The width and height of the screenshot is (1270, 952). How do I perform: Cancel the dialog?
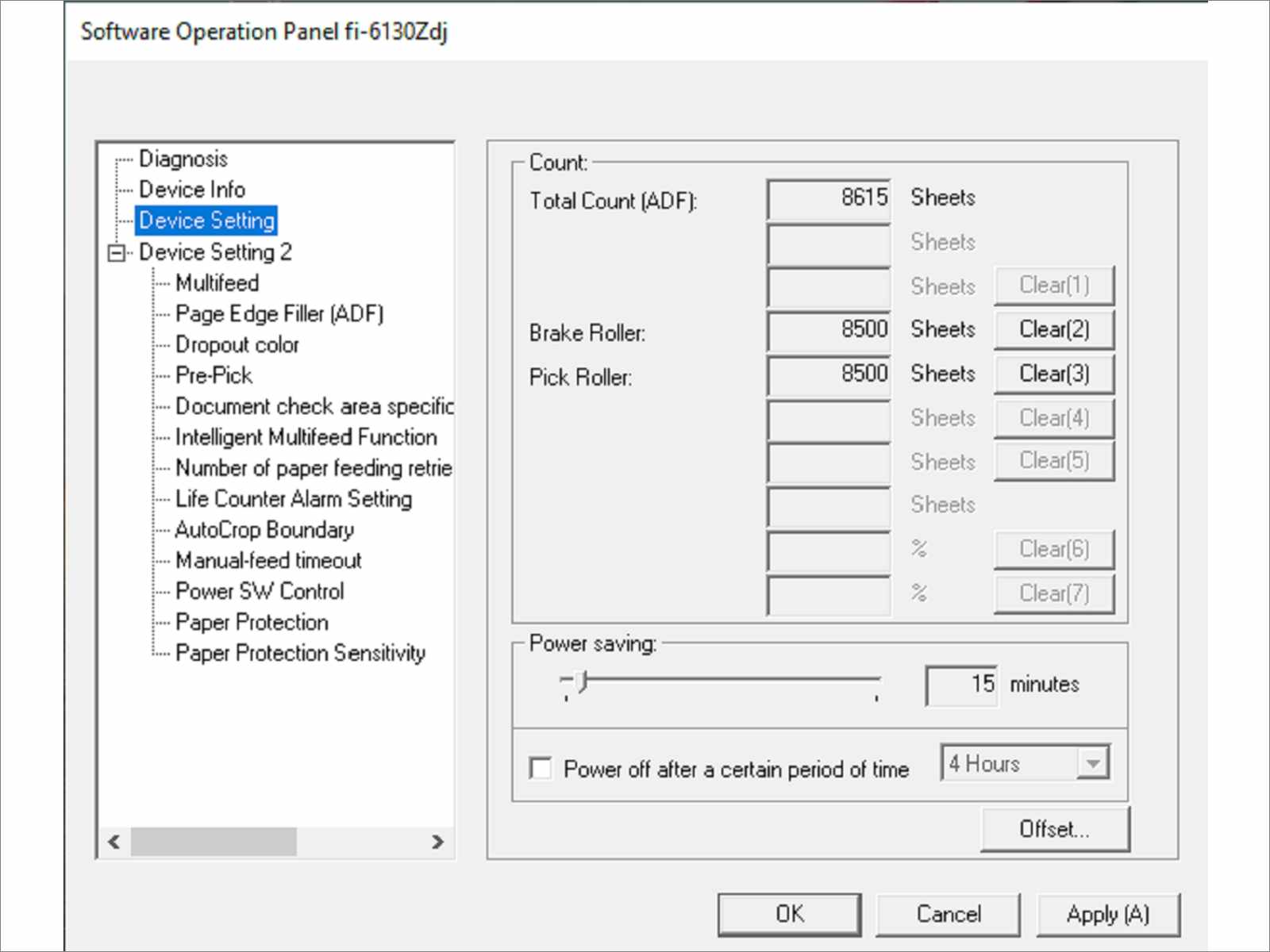click(949, 915)
